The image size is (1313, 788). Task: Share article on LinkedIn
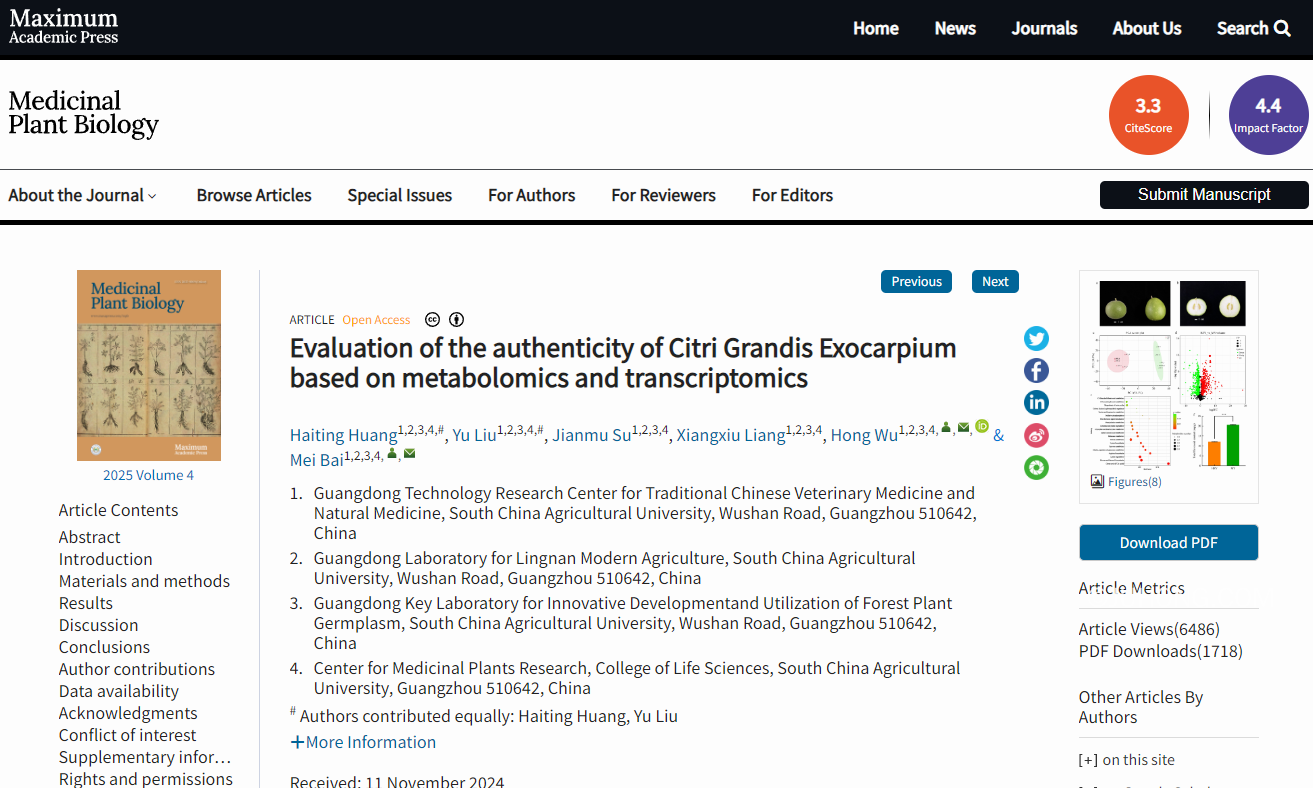tap(1036, 403)
